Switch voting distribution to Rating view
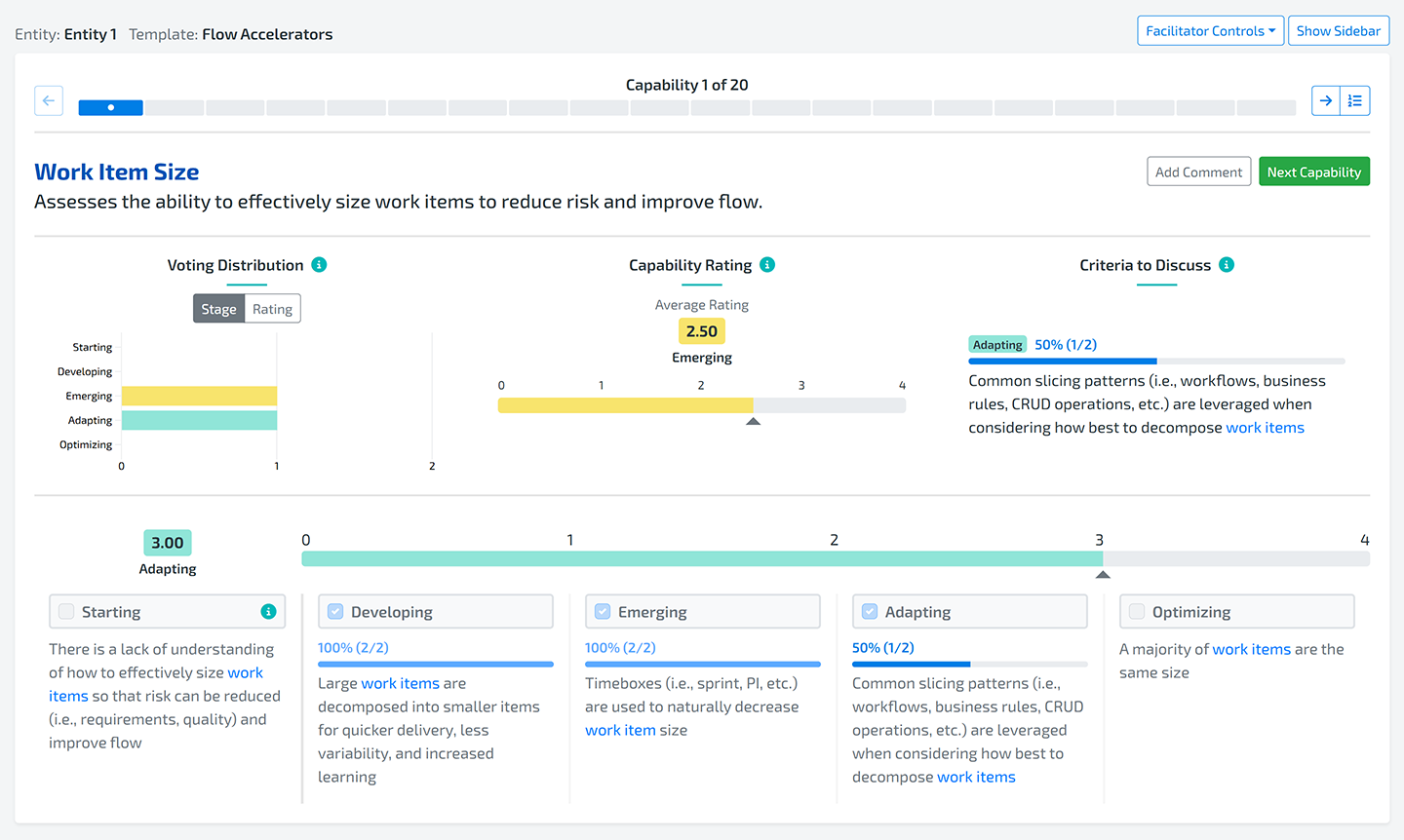 point(272,309)
